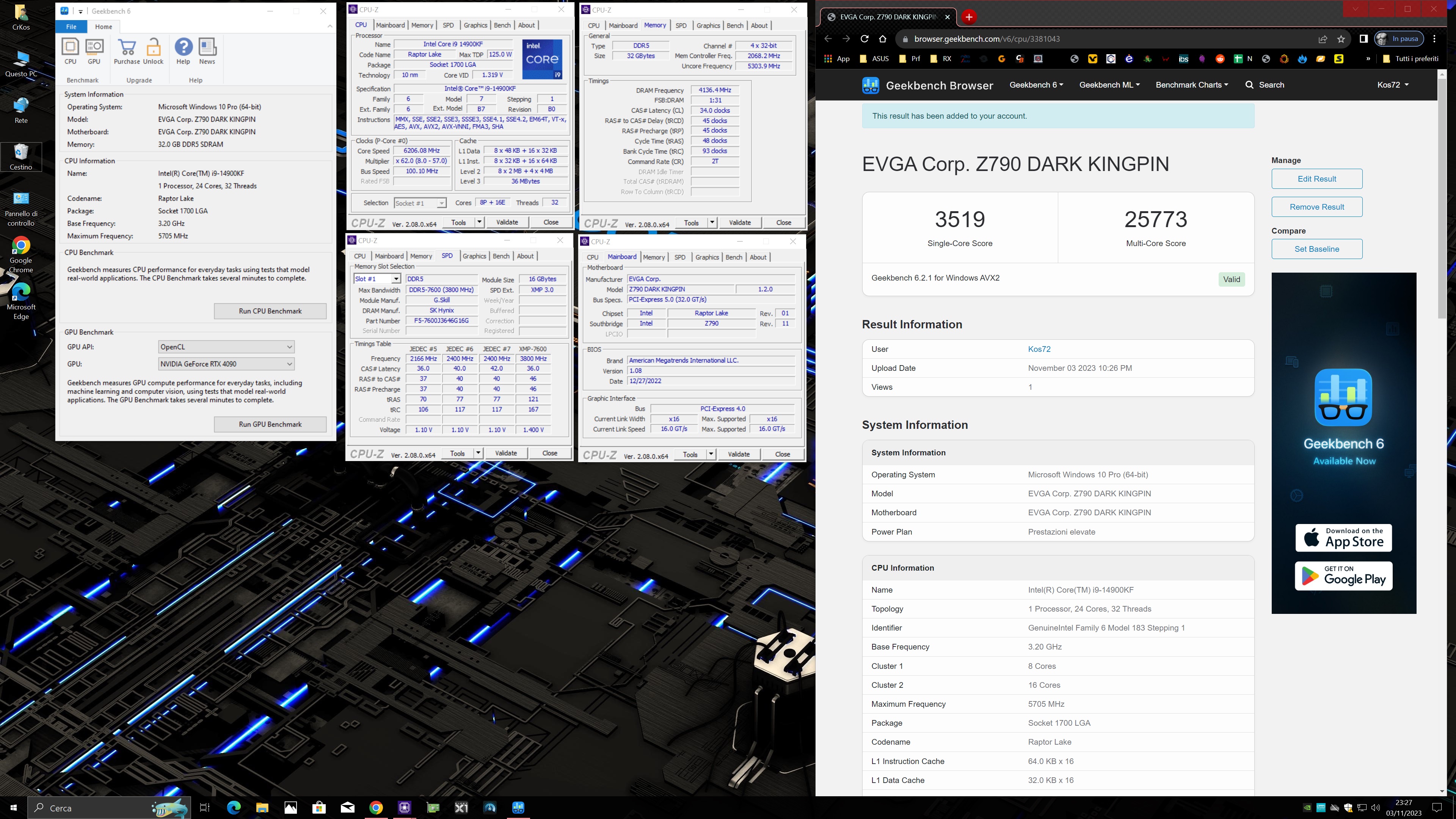Expand the Geekbench 6 menu in Geekbench Browser
Image resolution: width=1456 pixels, height=819 pixels.
1036,85
